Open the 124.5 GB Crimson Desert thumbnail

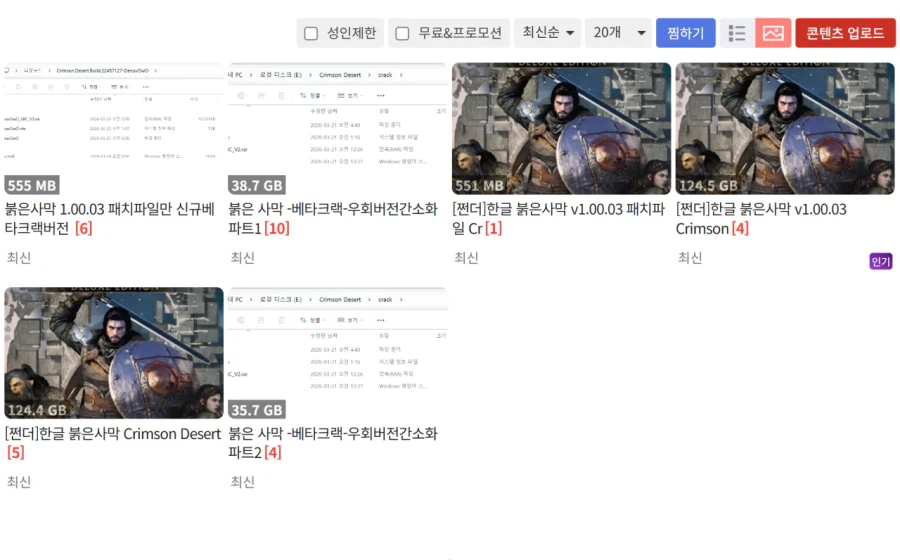(785, 129)
